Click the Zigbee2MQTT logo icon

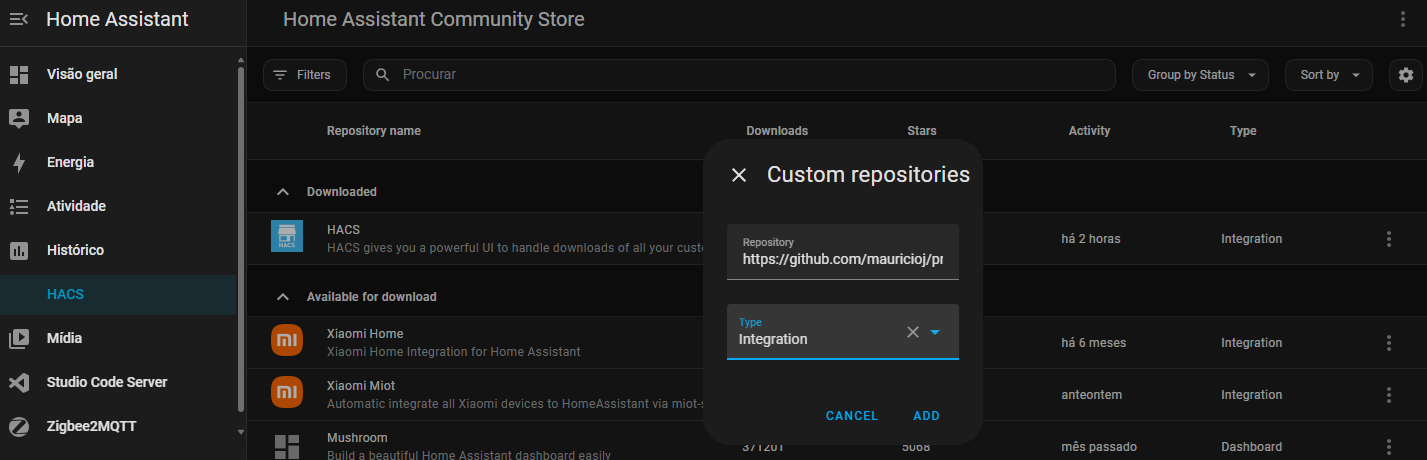point(19,426)
